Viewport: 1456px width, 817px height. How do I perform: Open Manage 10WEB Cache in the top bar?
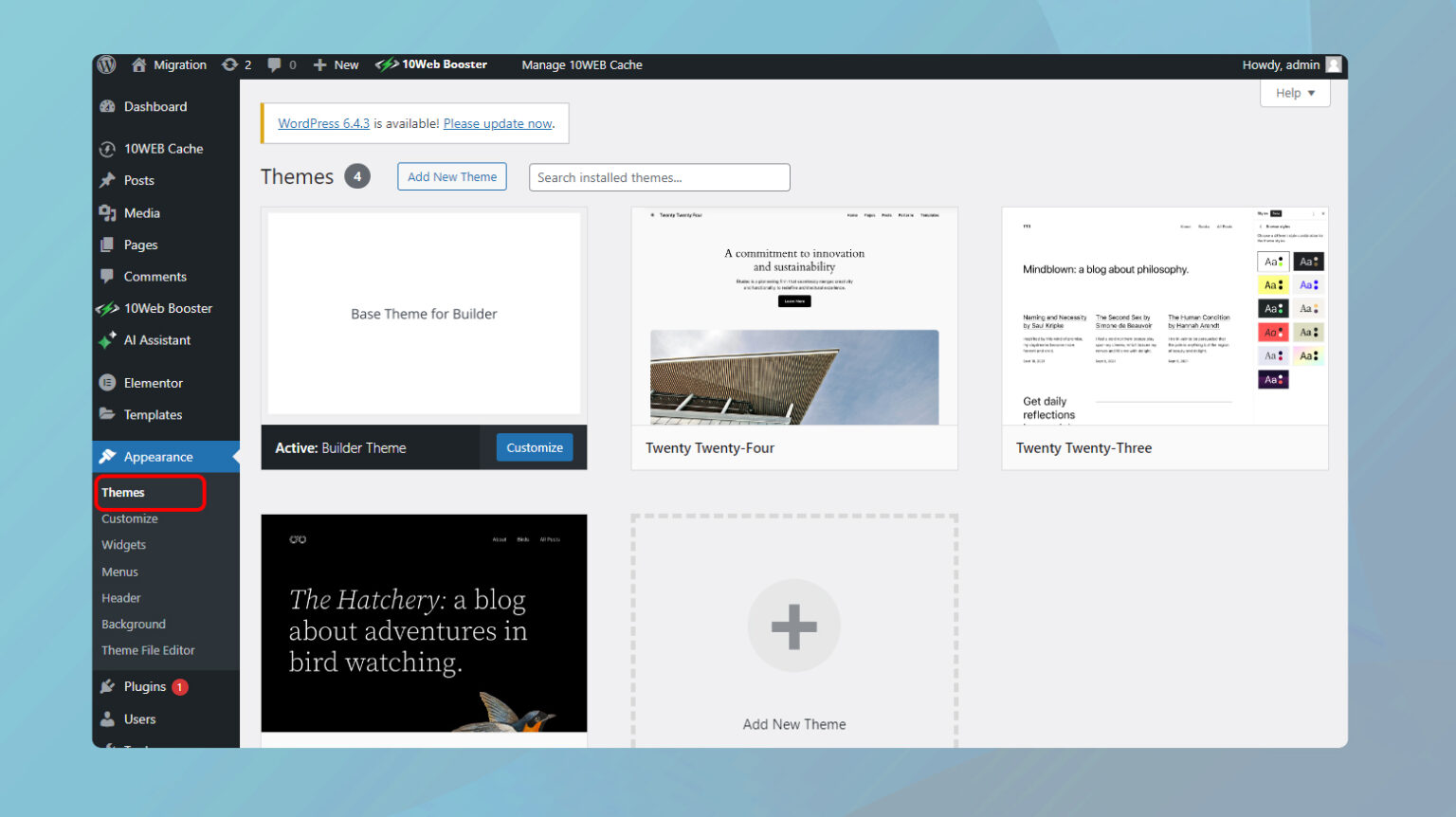click(582, 64)
